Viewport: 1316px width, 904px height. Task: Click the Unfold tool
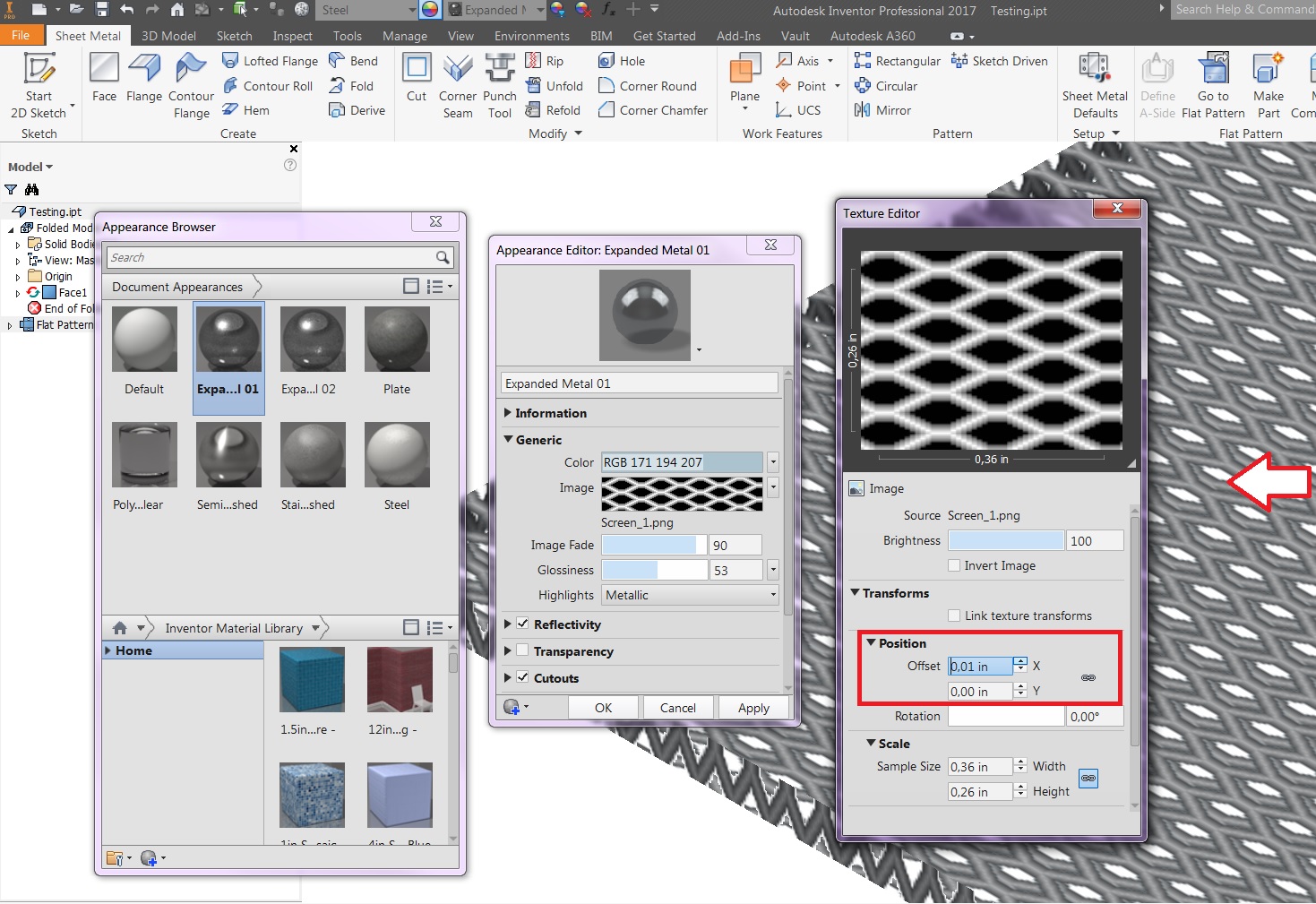point(555,85)
